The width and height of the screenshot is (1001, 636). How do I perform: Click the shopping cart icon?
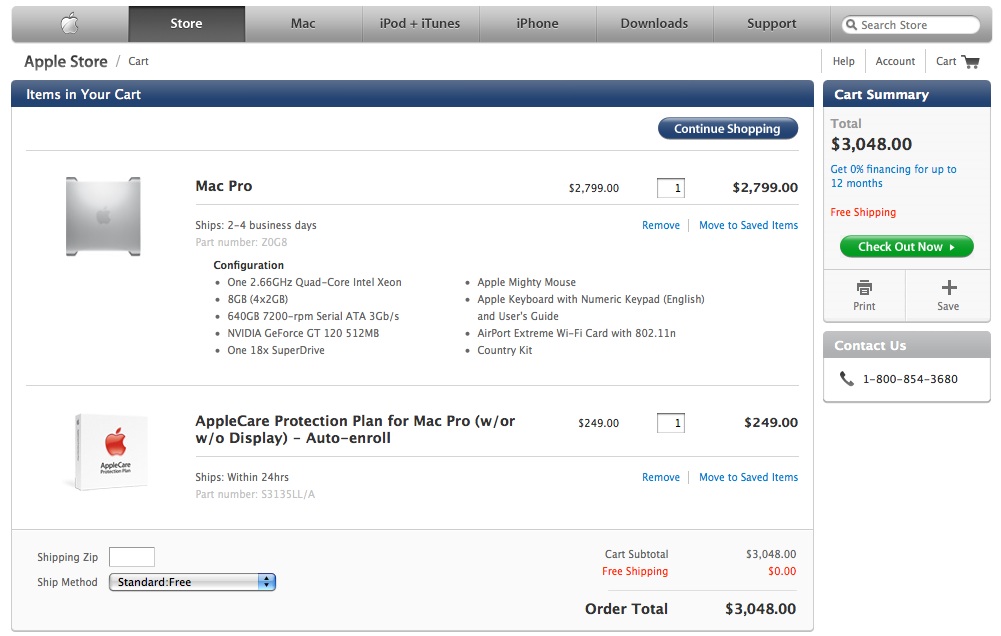click(970, 61)
